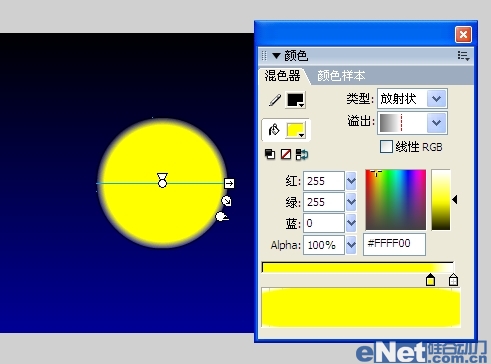
Task: Collapse the 颜色 panel triangle
Action: (x=276, y=56)
